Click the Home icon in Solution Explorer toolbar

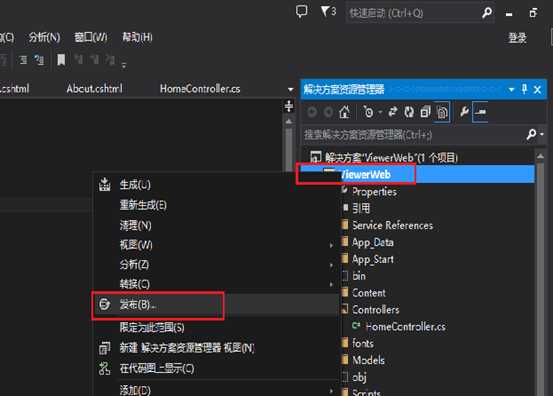point(345,112)
